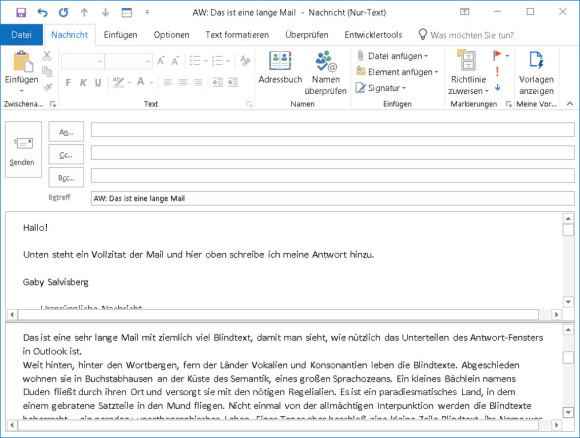Redo the last action

(x=63, y=13)
